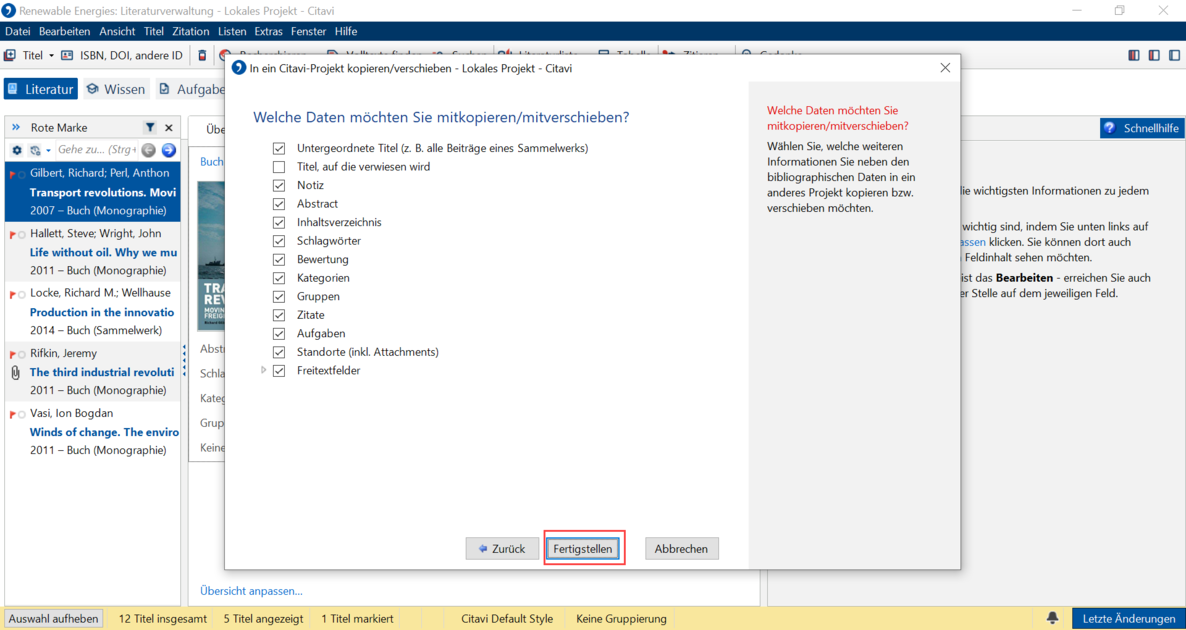Viewport: 1186px width, 630px height.
Task: Open the Zitation menu
Action: tap(191, 31)
